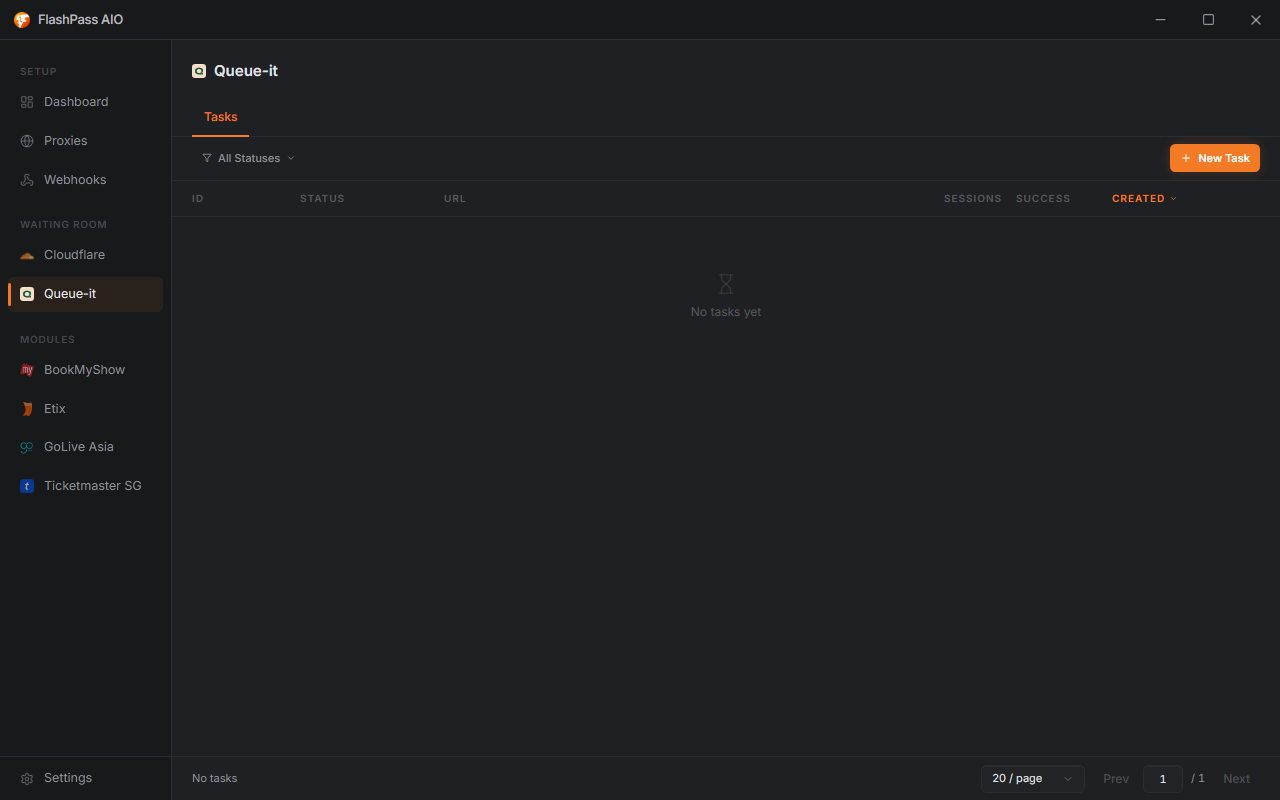Click the plus icon on New Task
This screenshot has height=800, width=1280.
[x=1186, y=158]
